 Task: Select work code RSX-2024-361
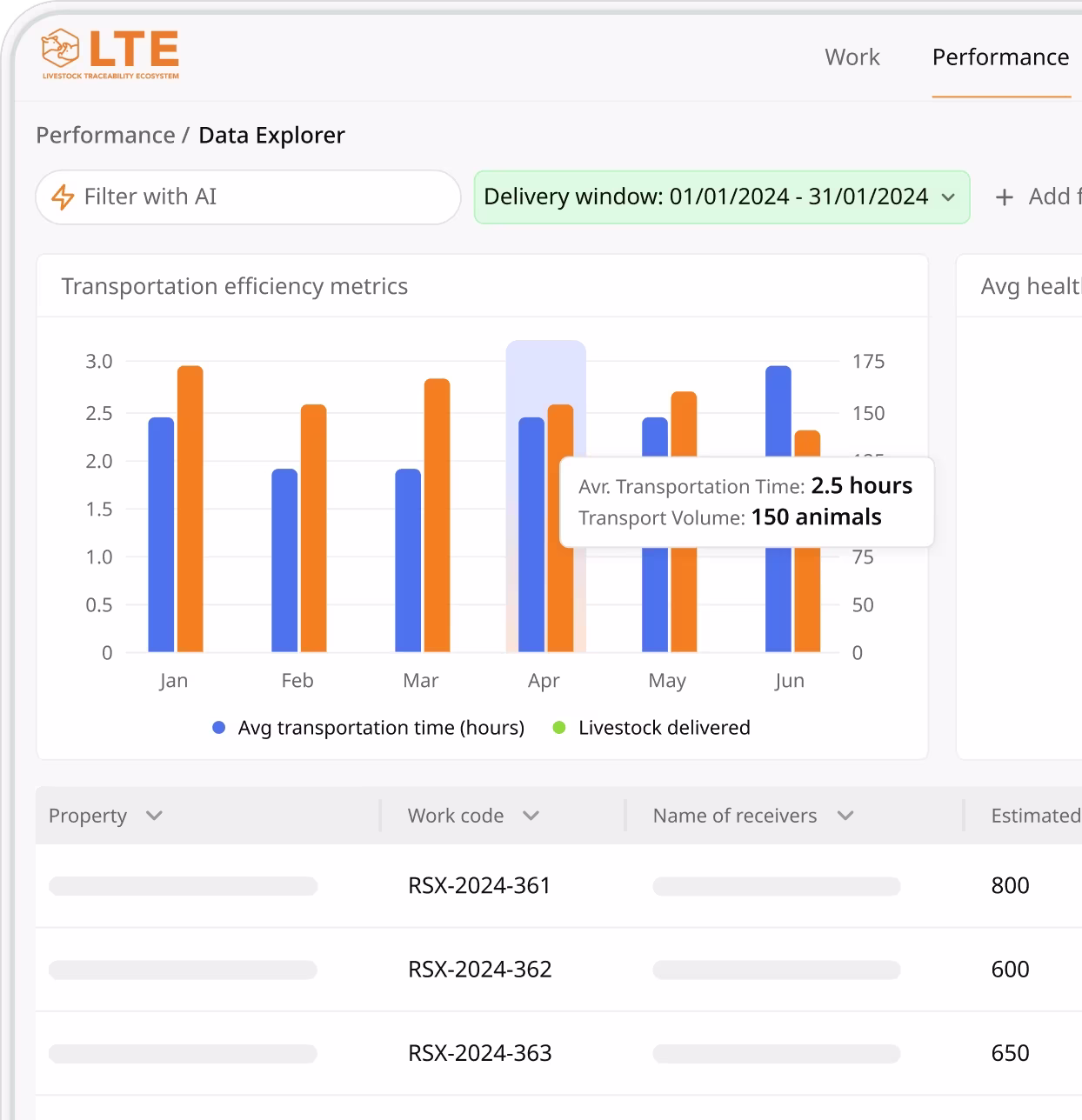coord(479,885)
